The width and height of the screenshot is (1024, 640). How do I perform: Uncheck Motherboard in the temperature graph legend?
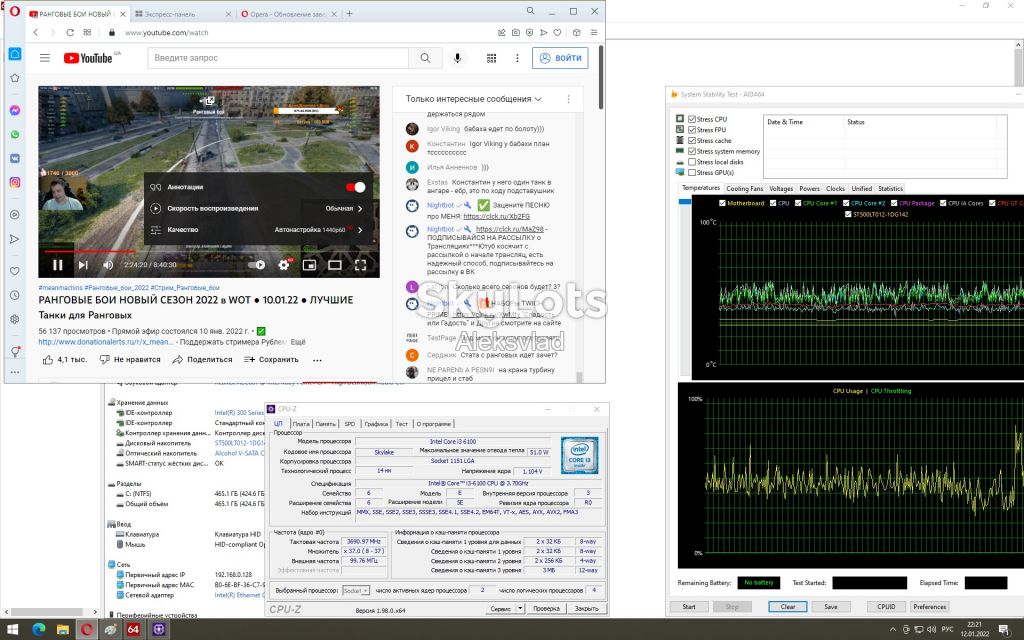point(722,203)
